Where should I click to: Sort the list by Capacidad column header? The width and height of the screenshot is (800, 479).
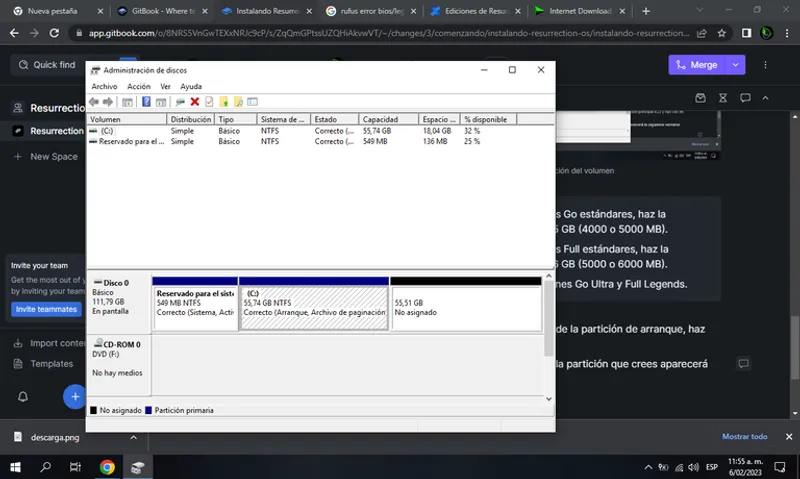click(x=388, y=119)
